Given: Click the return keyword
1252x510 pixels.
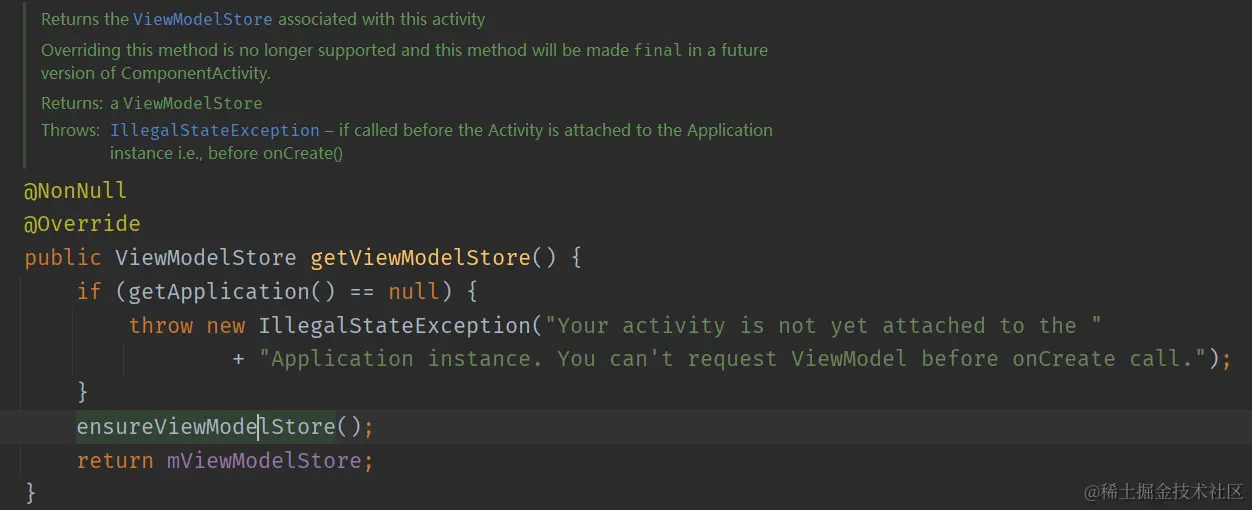Looking at the screenshot, I should pyautogui.click(x=115, y=461).
